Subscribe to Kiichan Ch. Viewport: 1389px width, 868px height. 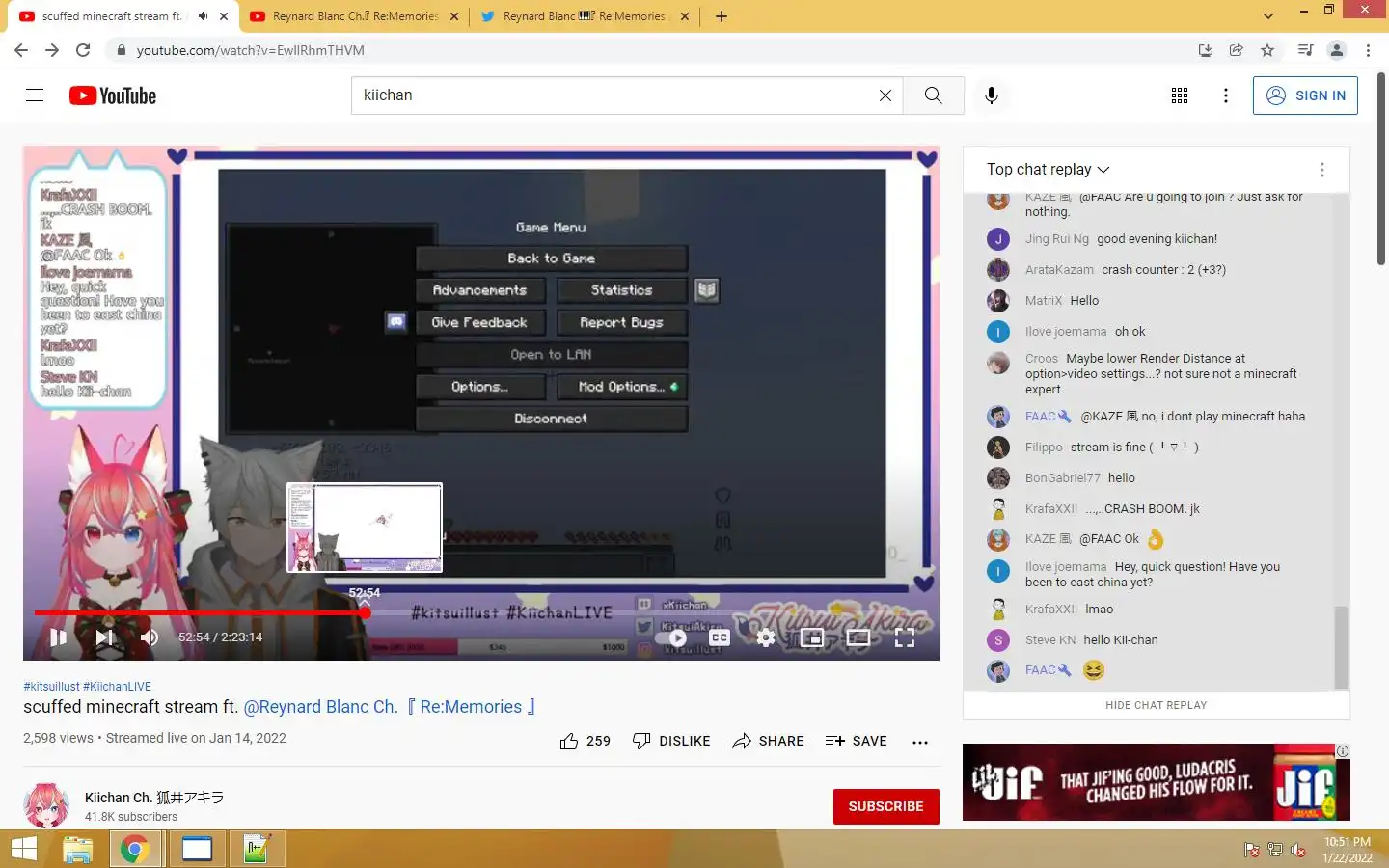click(885, 806)
